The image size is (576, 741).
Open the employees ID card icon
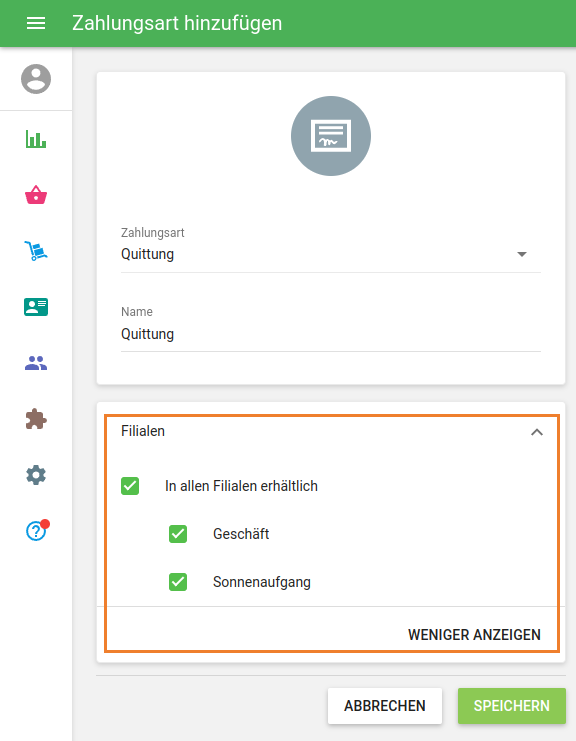pyautogui.click(x=36, y=307)
